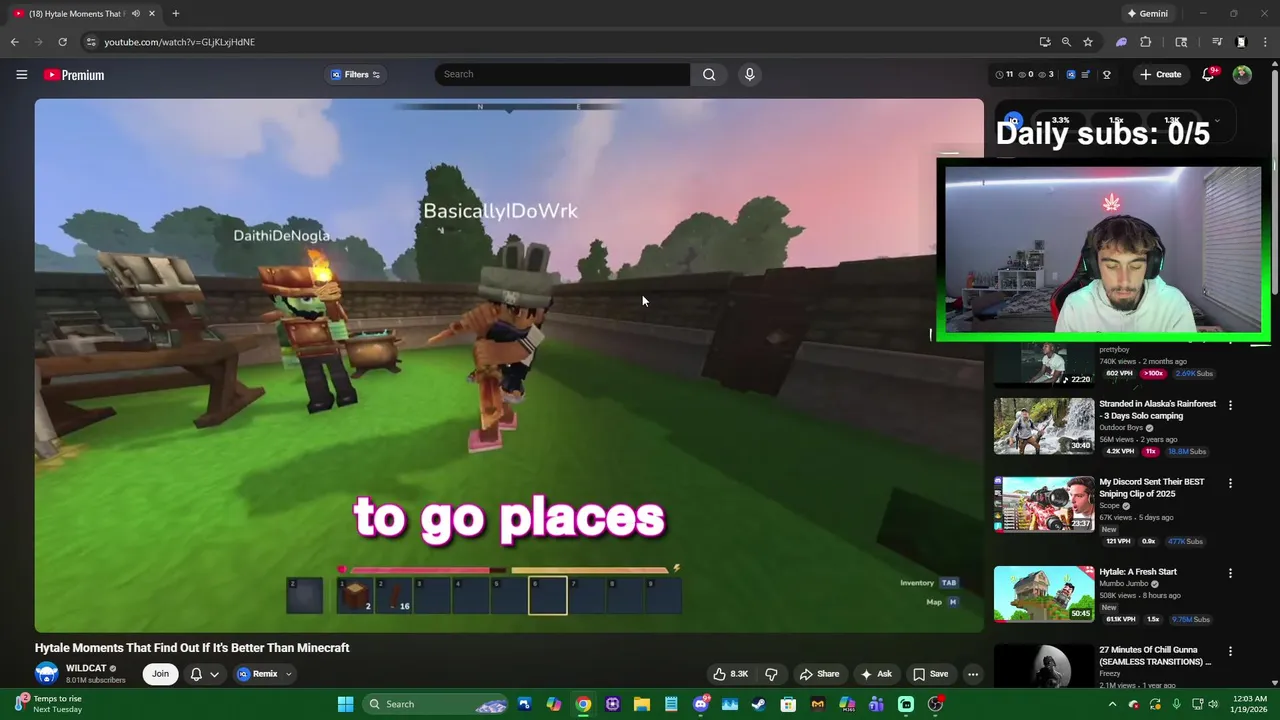This screenshot has height=720, width=1280.
Task: Open Steam from taskbar
Action: point(758,704)
